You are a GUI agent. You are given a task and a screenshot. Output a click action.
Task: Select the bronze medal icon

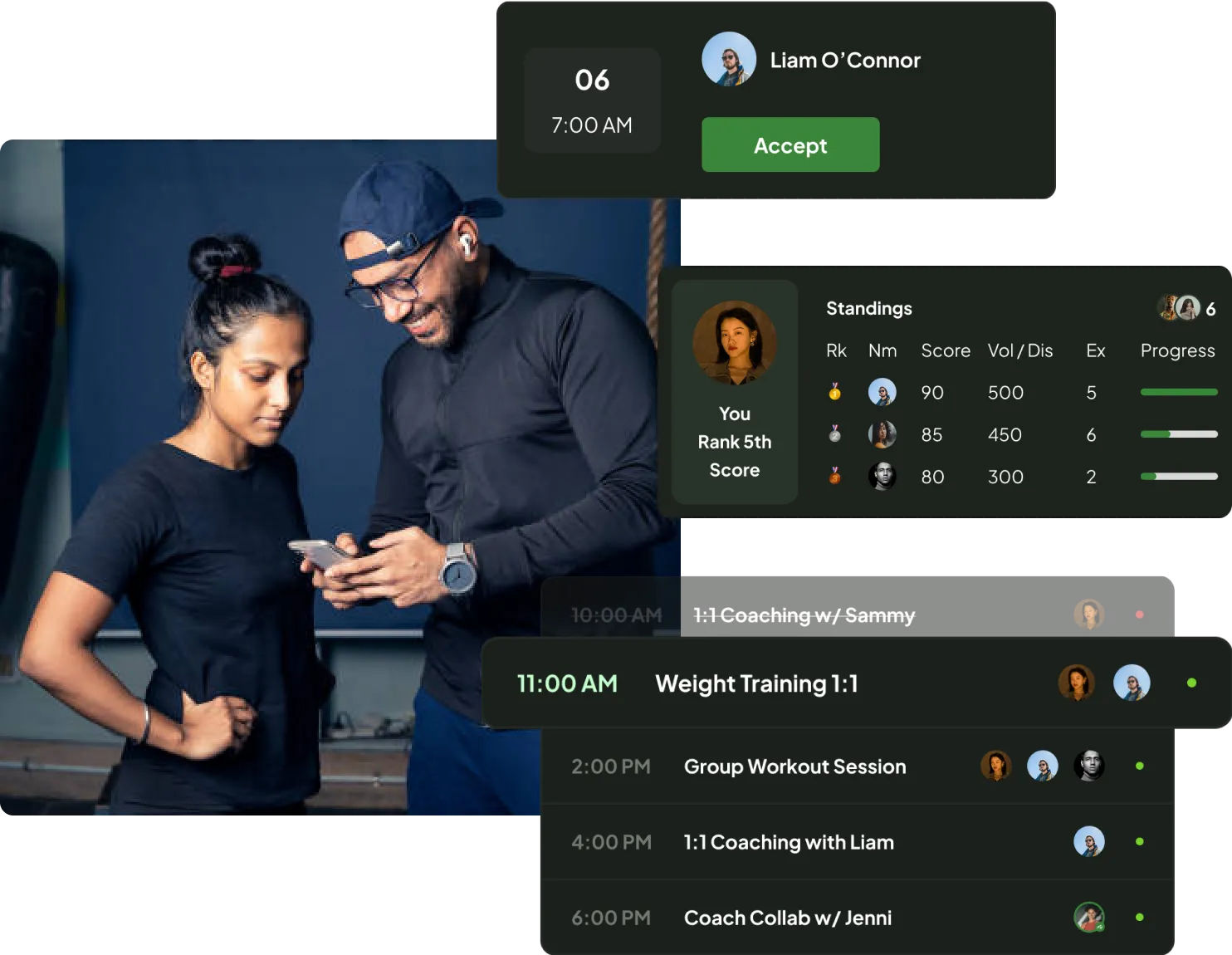pos(834,476)
